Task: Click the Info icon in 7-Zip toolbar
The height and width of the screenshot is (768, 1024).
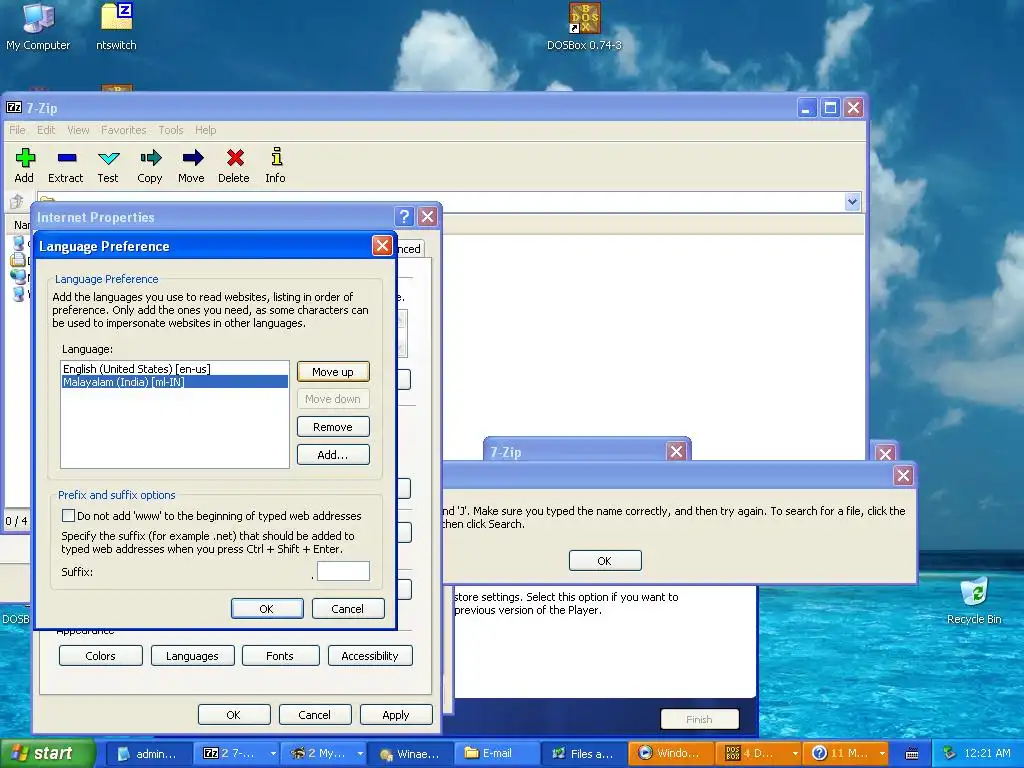Action: 276,166
